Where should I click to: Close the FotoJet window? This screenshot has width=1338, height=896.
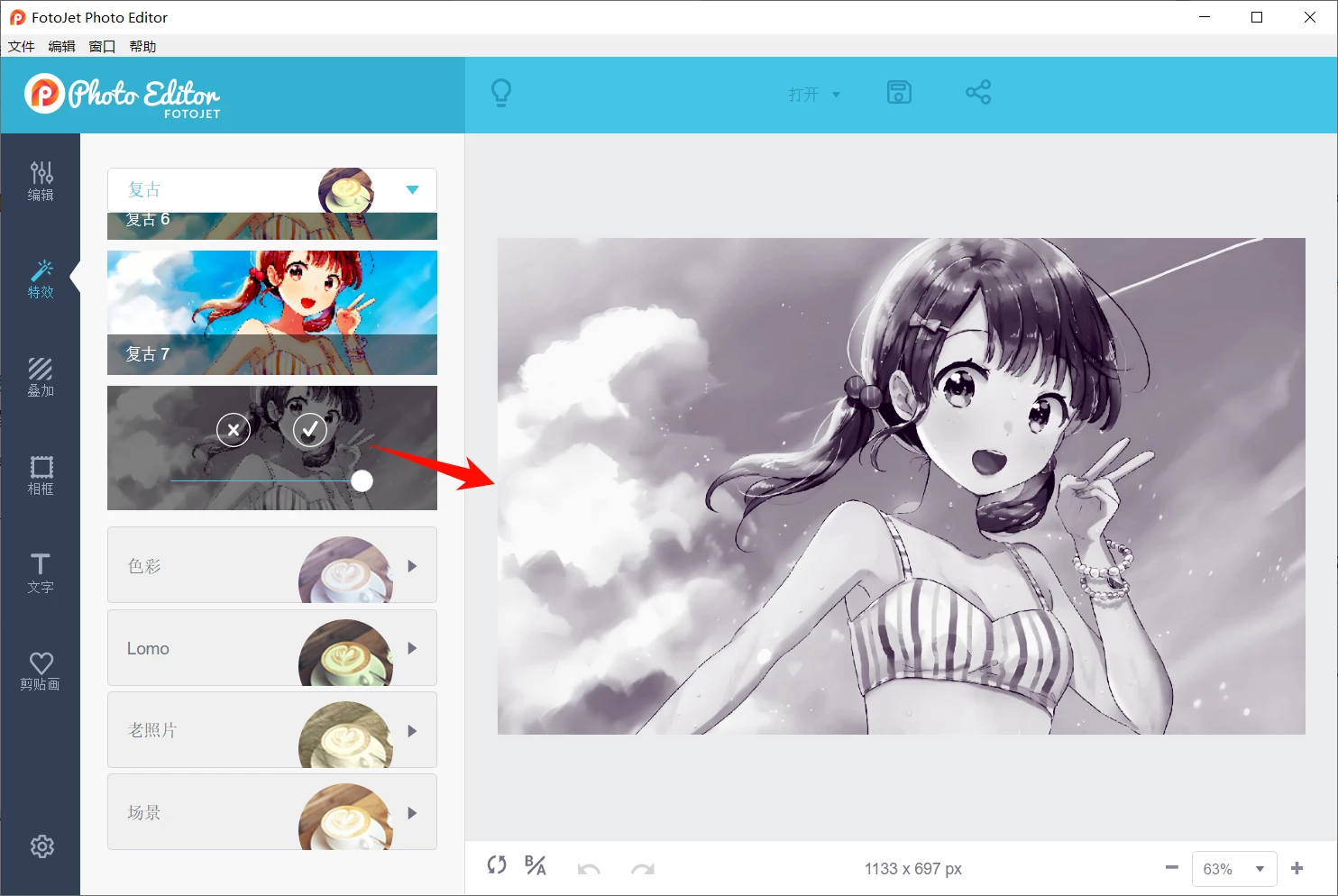tap(1310, 17)
